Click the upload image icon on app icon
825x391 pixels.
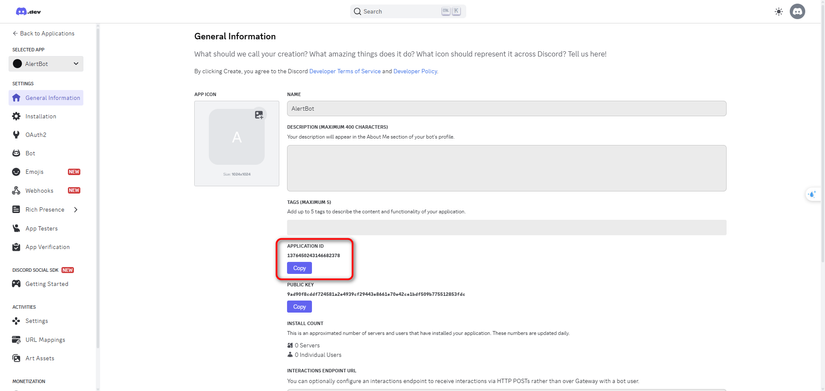coord(258,115)
